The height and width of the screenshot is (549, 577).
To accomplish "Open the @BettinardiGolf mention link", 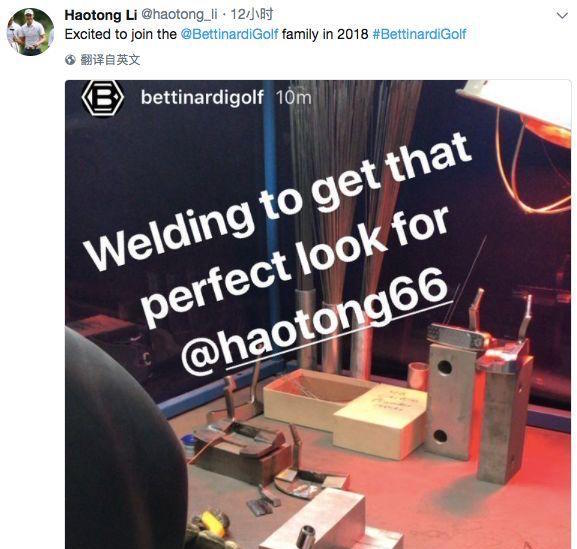I will [x=229, y=34].
